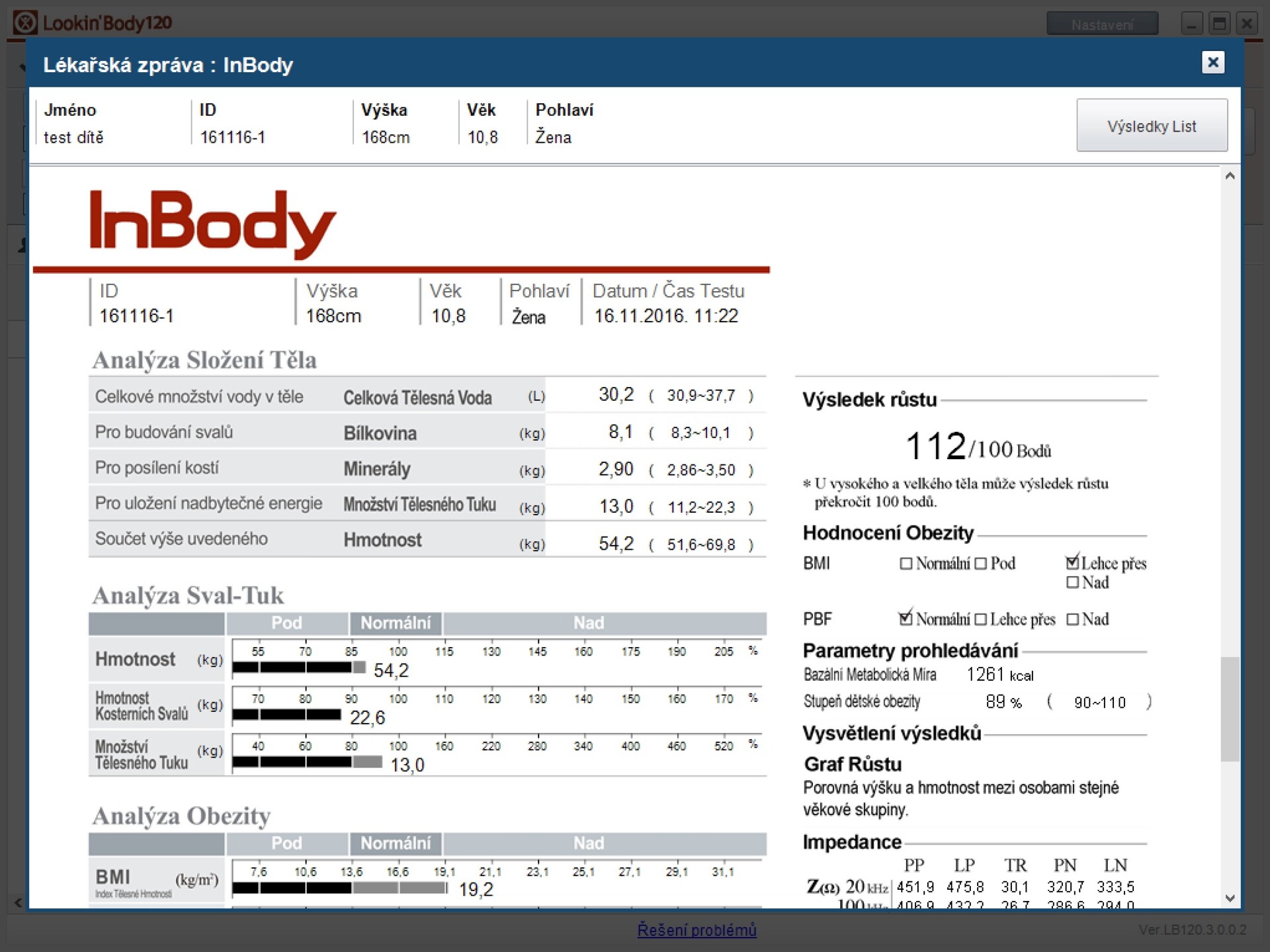Close the Lékařská zpráva InBody dialog
Viewport: 1270px width, 952px height.
click(1212, 63)
